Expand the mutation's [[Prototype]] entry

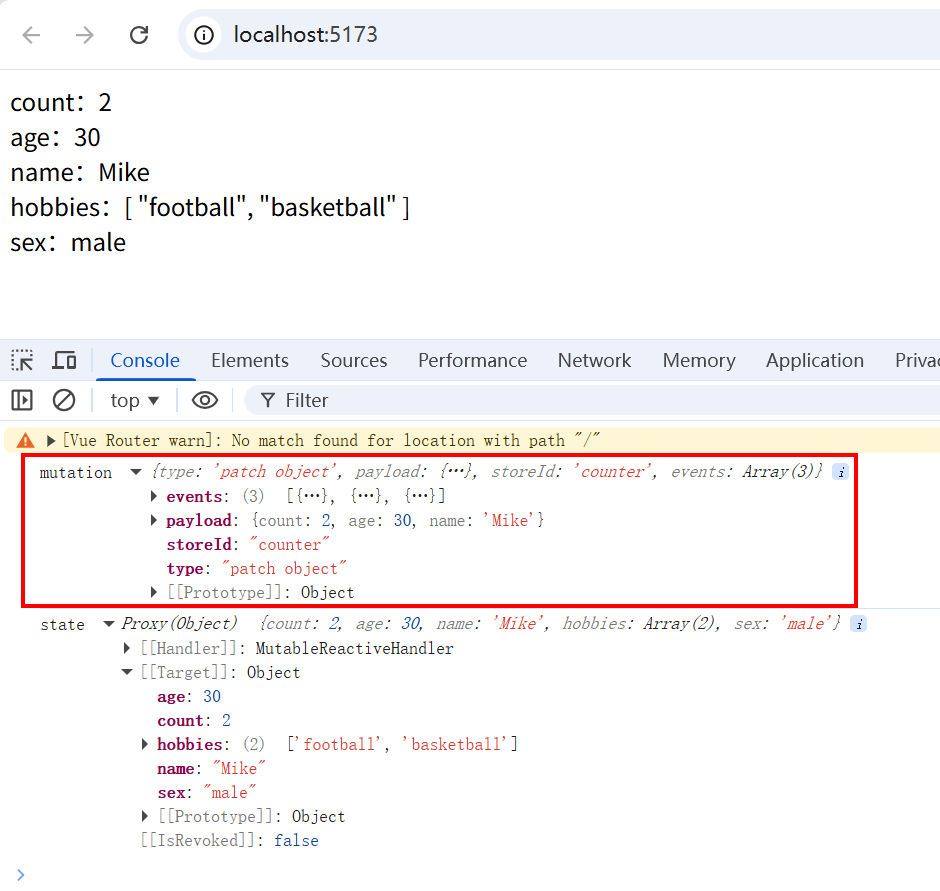click(153, 592)
